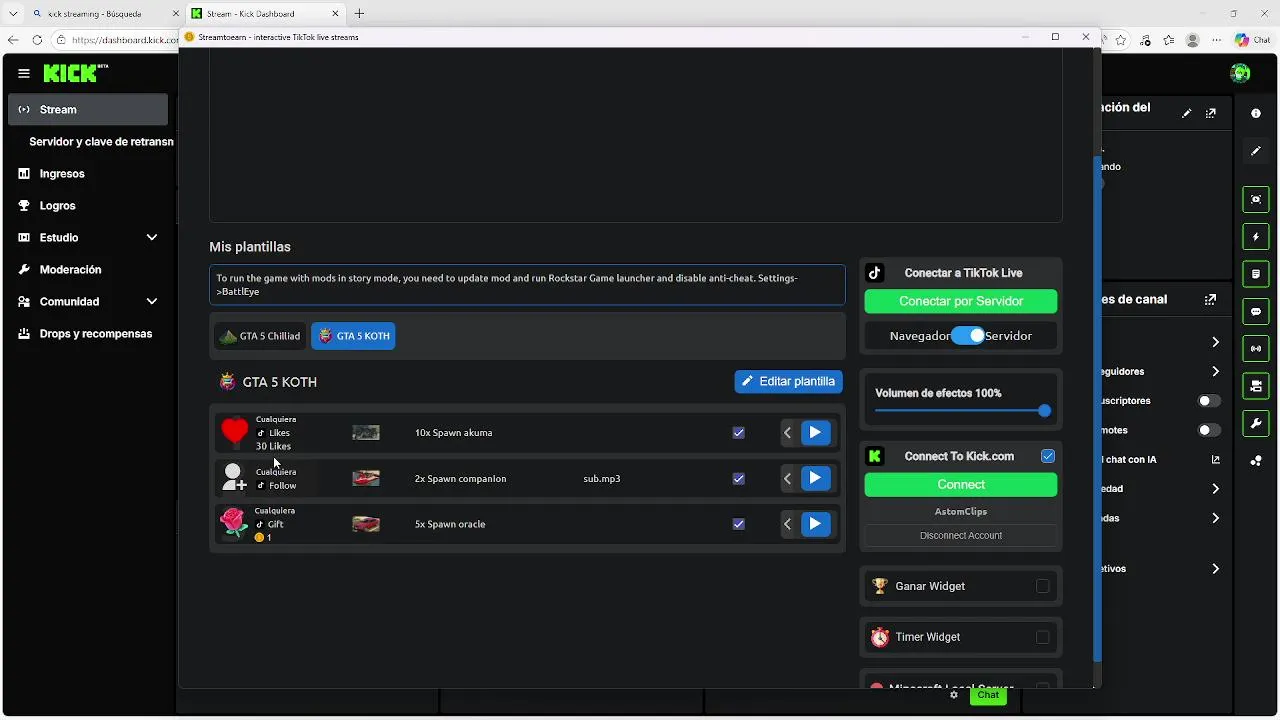Click the Follow person trigger icon
The image size is (1280, 720).
(x=234, y=478)
